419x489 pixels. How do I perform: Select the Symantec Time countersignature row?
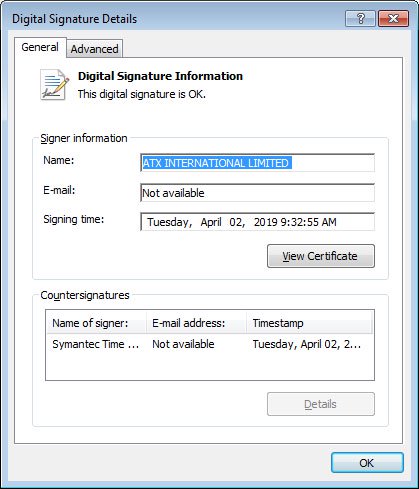pos(210,344)
